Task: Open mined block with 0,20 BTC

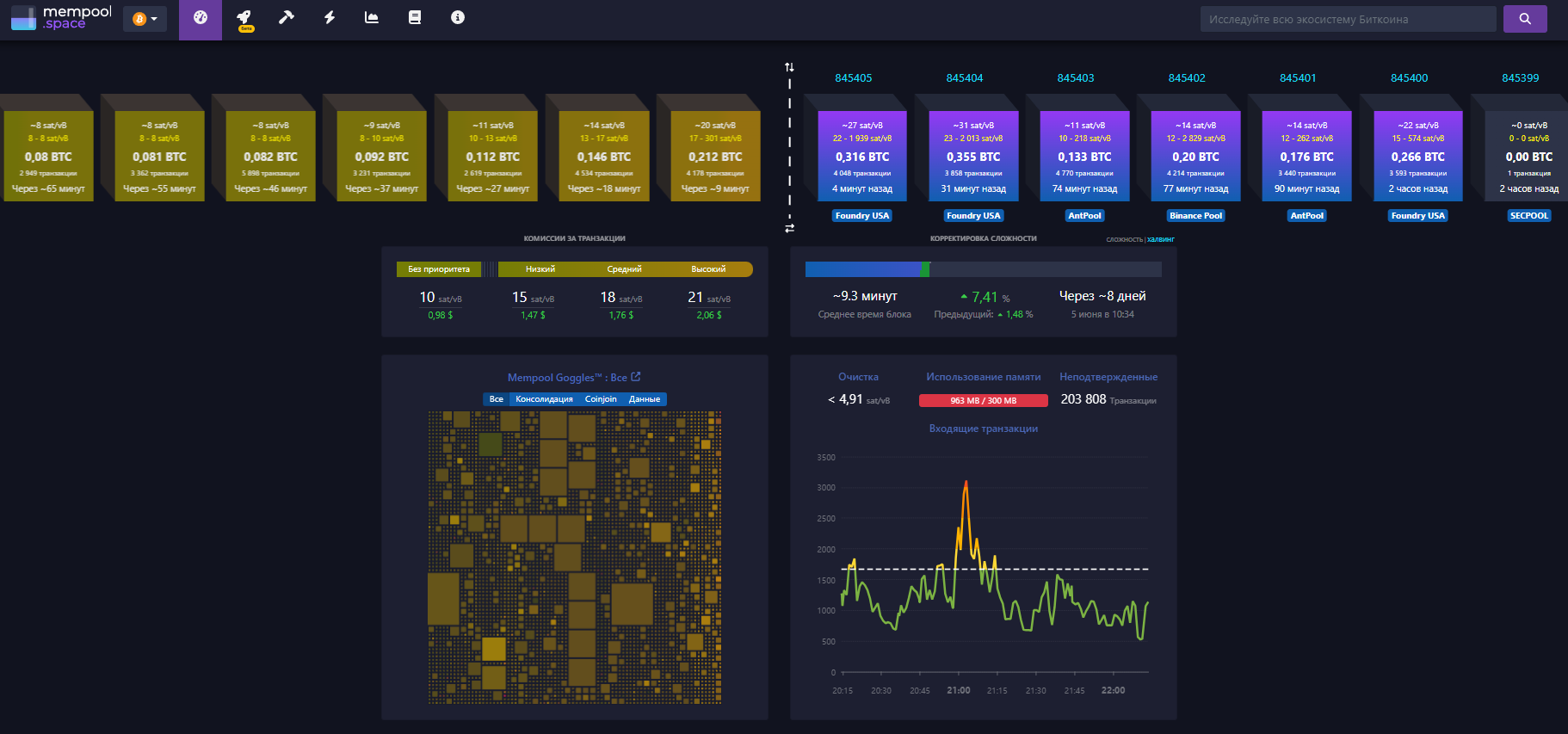Action: [1195, 156]
